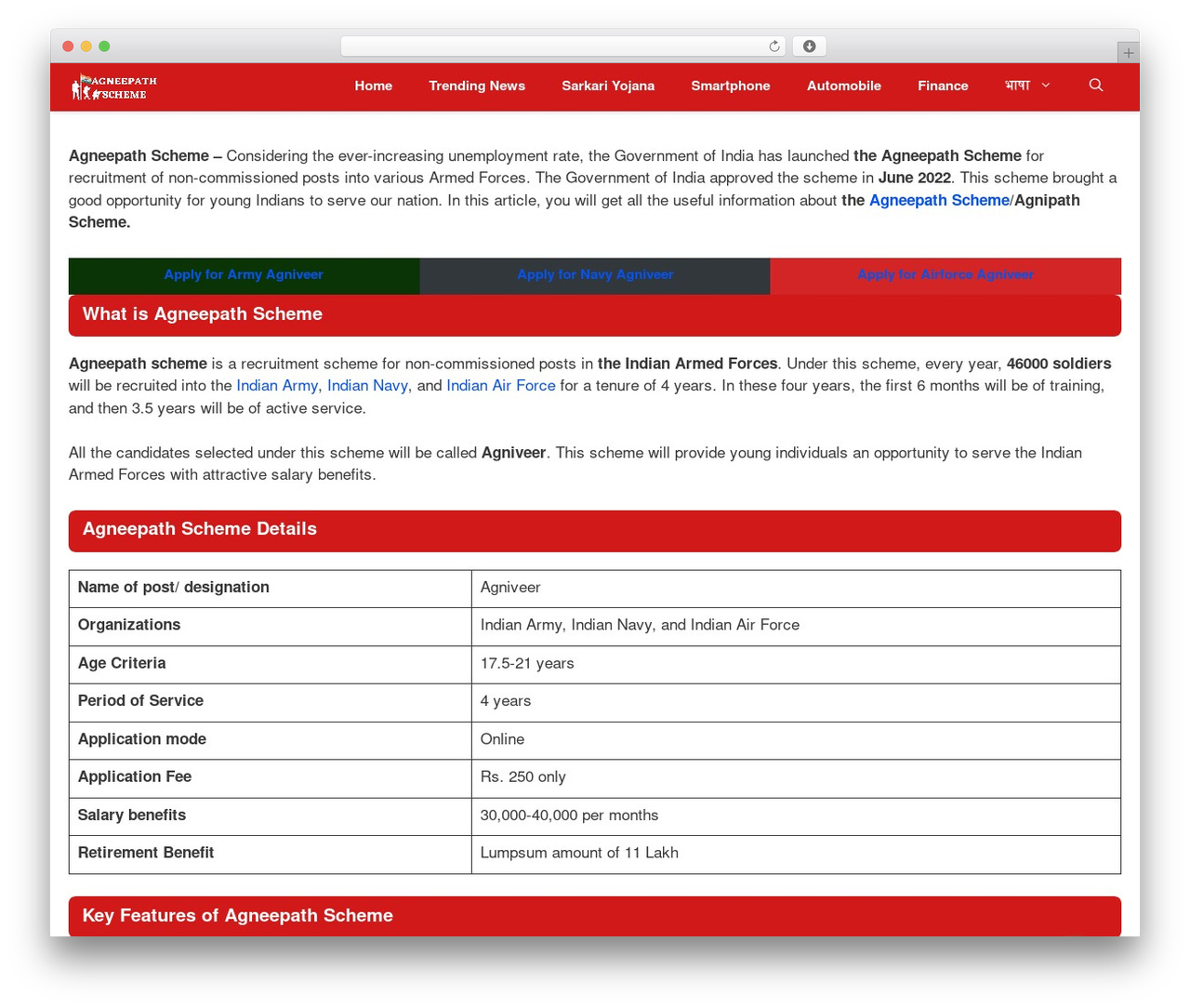The width and height of the screenshot is (1190, 1008).
Task: Click the 'Period of Service' row label
Action: [x=271, y=702]
